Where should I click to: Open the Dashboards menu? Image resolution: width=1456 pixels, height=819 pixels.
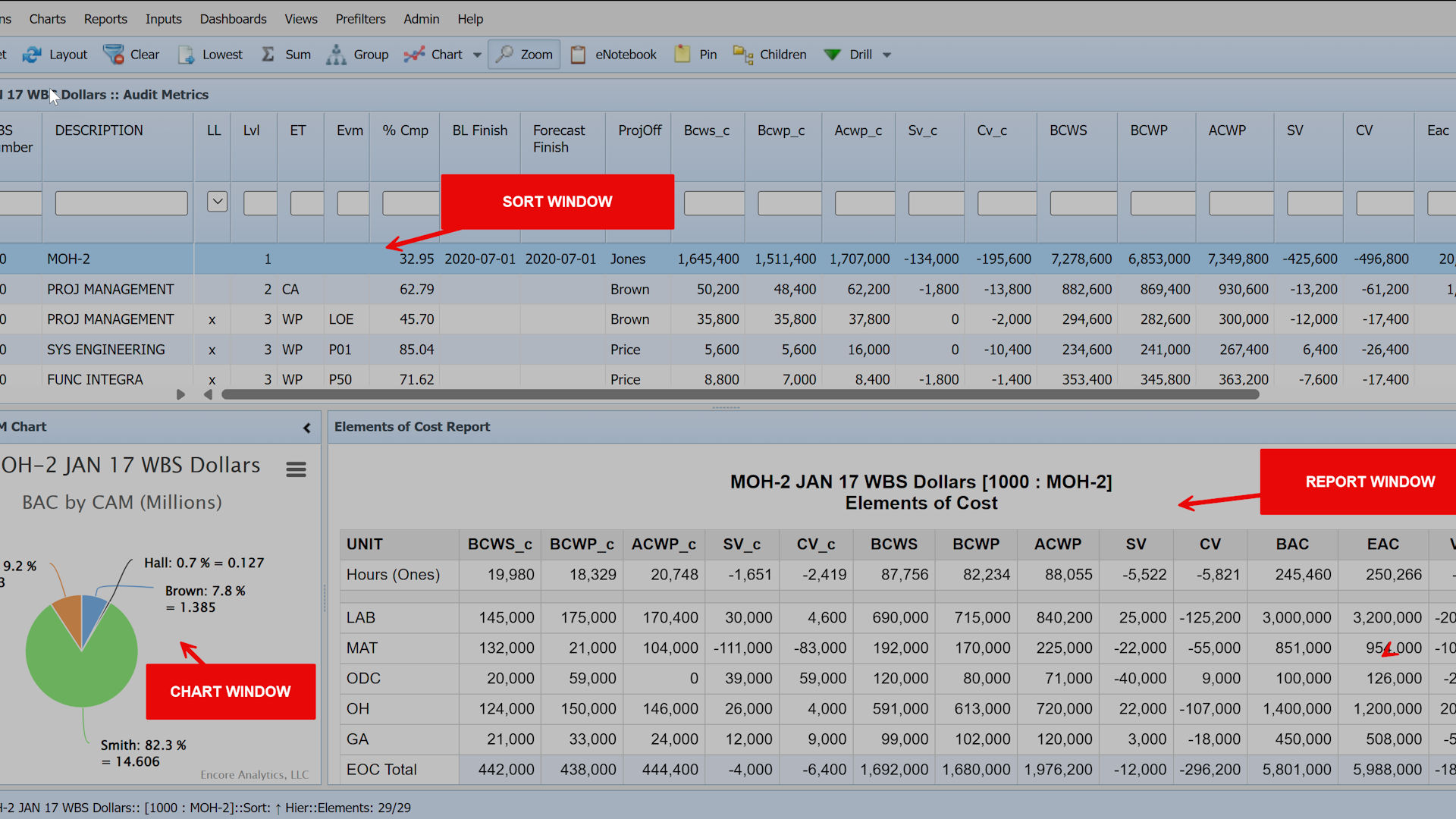(234, 19)
